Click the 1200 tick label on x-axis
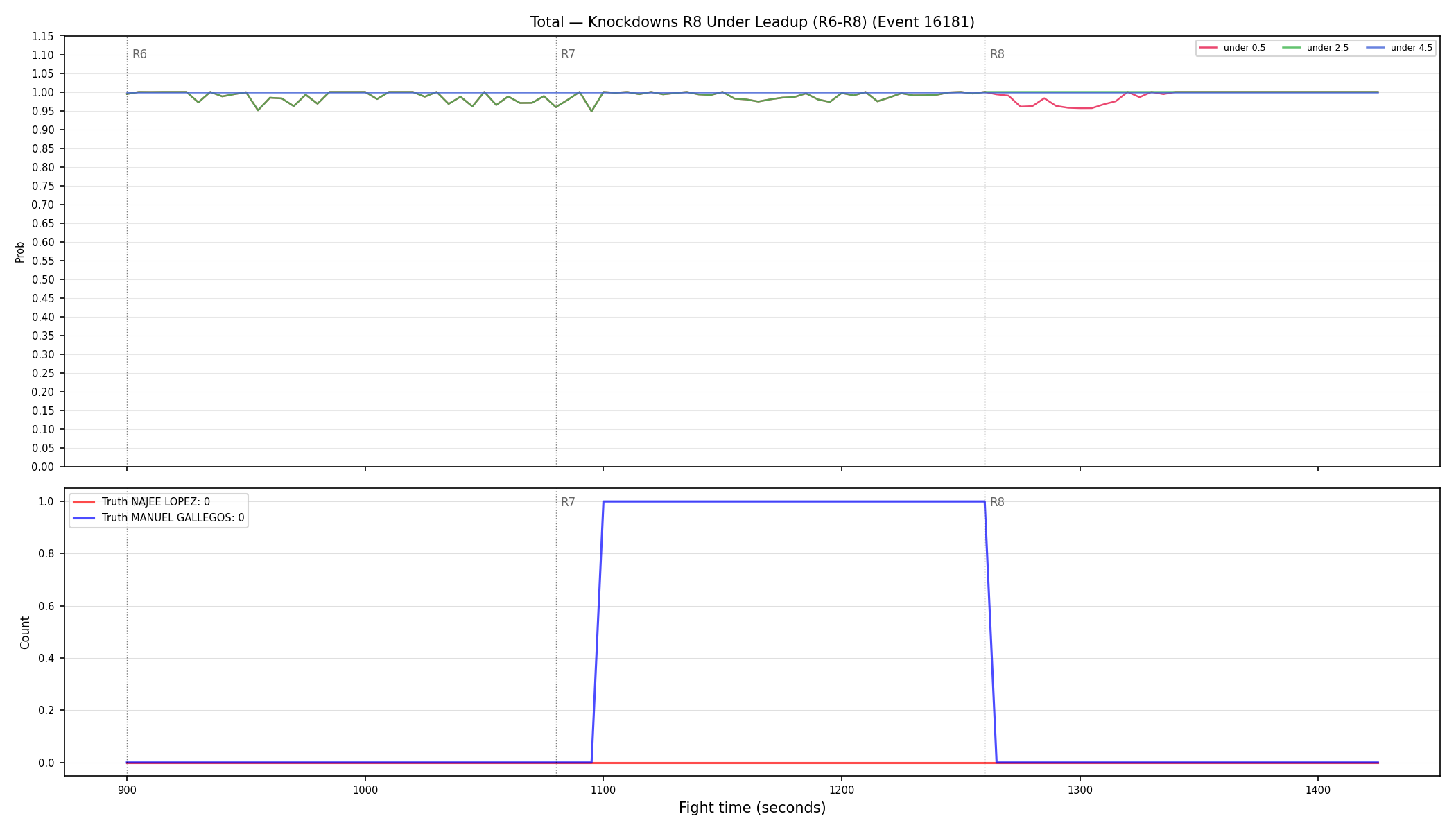The height and width of the screenshot is (832, 1456). coord(842,790)
